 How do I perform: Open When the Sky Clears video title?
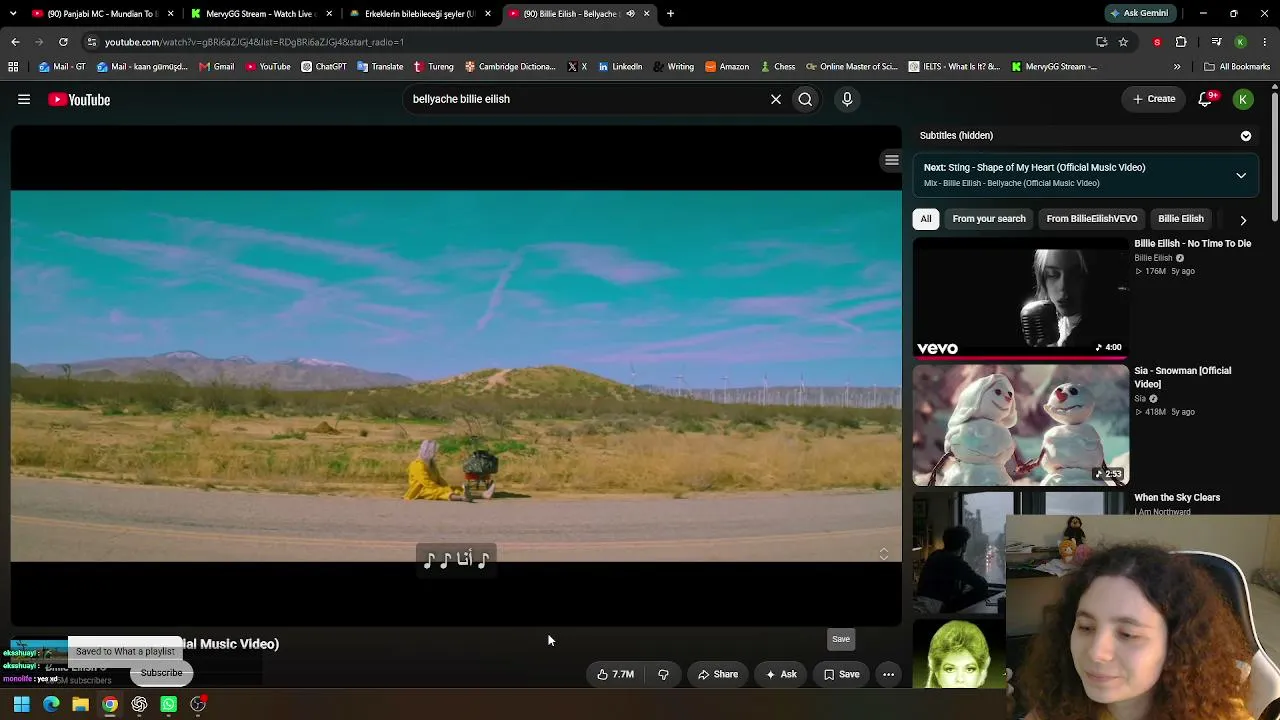click(1177, 498)
